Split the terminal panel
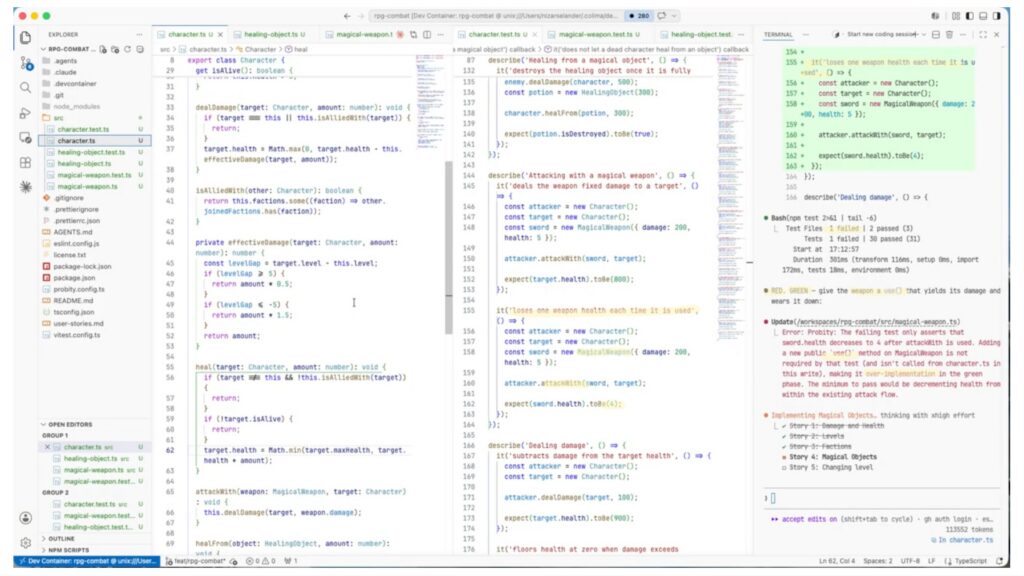This screenshot has height=576, width=1024. [936, 34]
